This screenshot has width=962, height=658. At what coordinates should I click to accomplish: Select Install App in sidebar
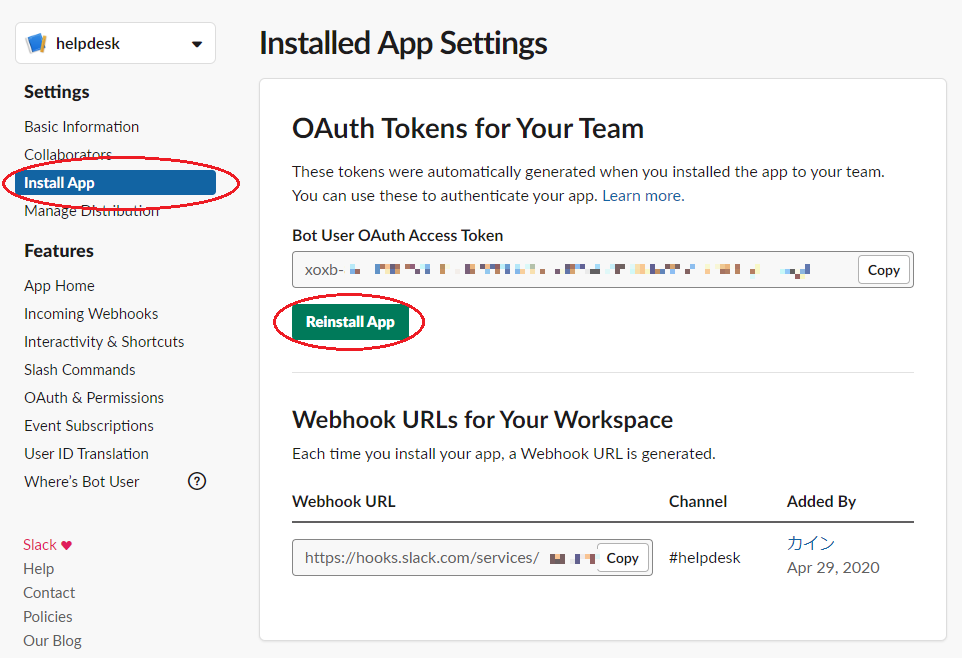pos(115,183)
